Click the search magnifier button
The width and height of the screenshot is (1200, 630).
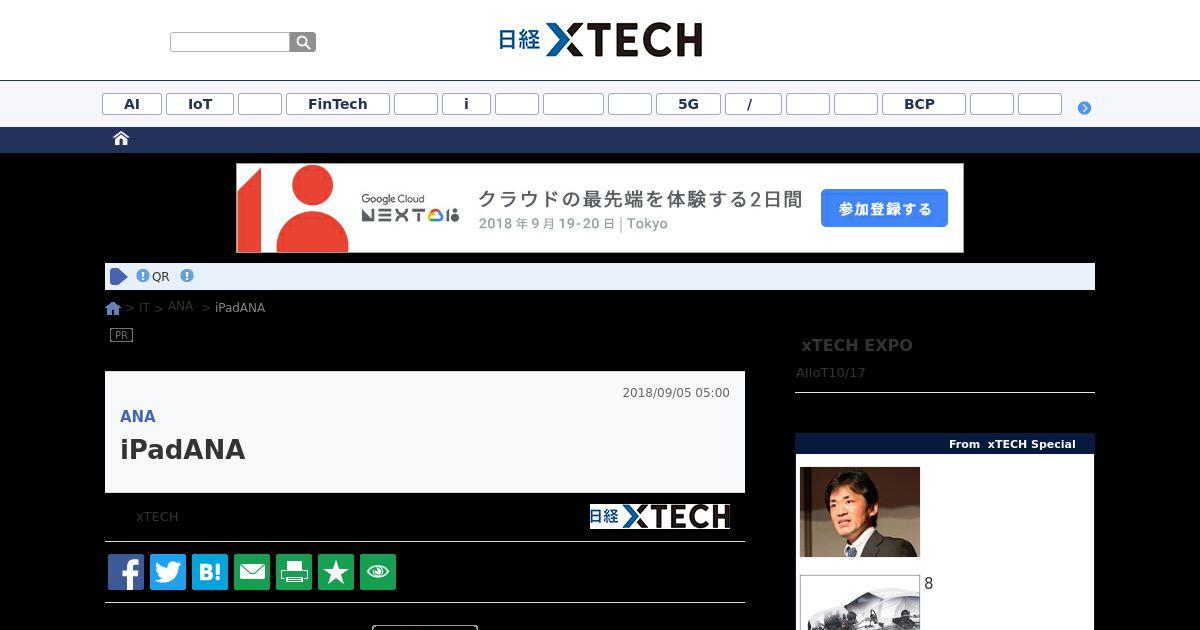(x=303, y=42)
